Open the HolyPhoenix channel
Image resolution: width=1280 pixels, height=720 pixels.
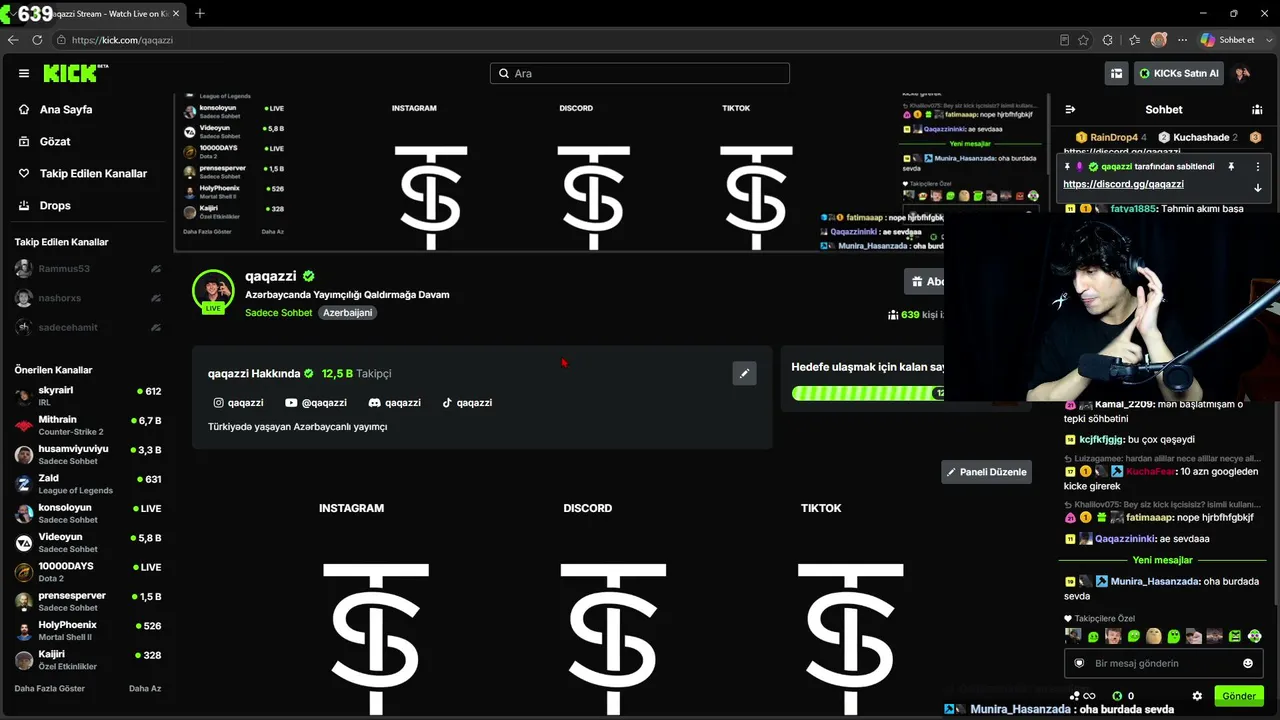[87, 630]
